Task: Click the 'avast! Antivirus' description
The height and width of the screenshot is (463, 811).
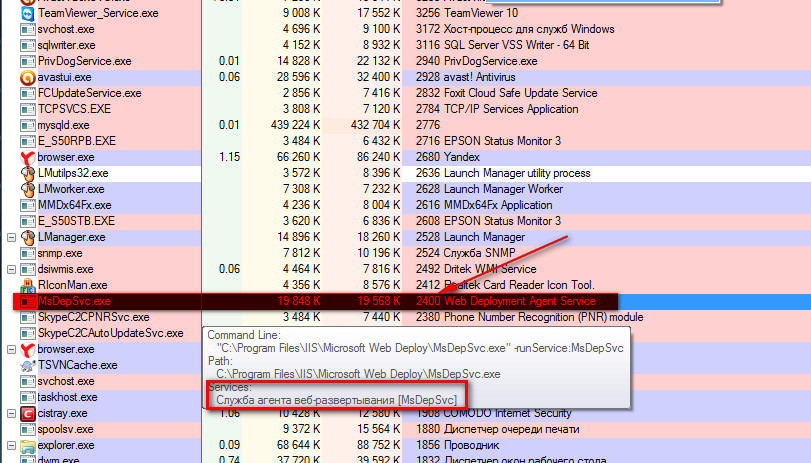Action: coord(480,78)
